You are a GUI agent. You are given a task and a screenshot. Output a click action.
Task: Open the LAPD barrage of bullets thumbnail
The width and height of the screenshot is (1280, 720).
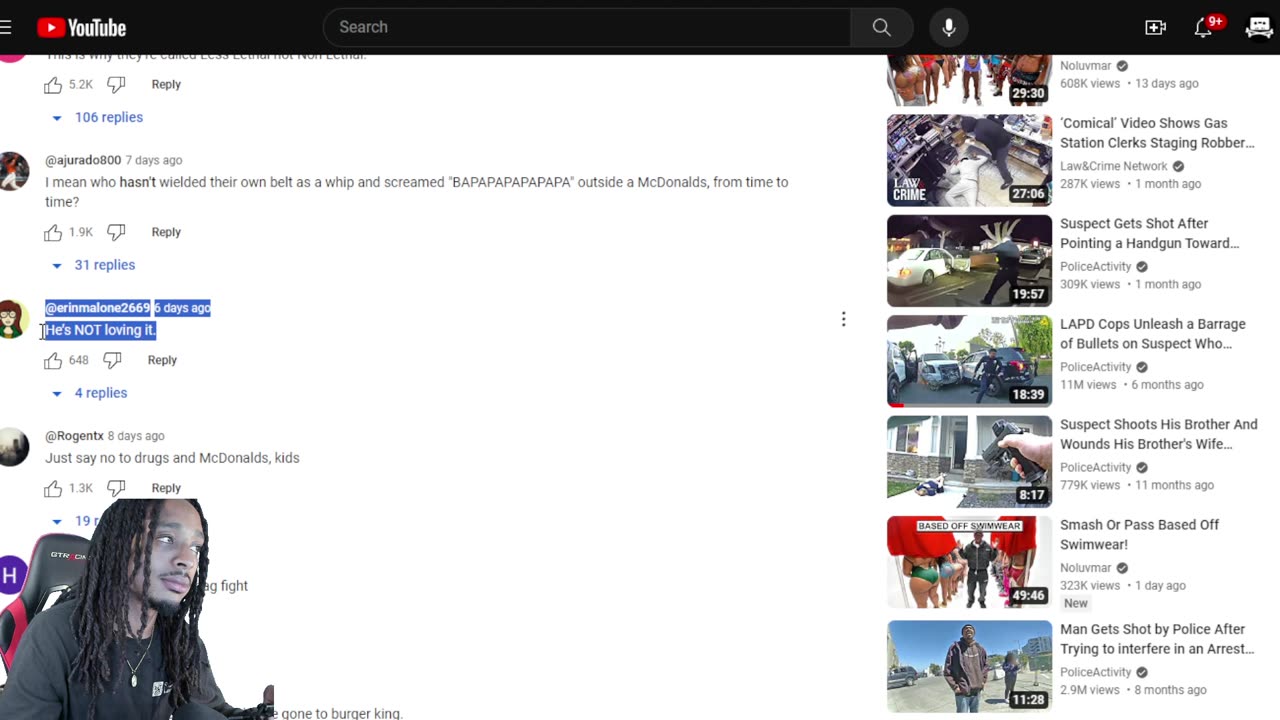(x=969, y=361)
